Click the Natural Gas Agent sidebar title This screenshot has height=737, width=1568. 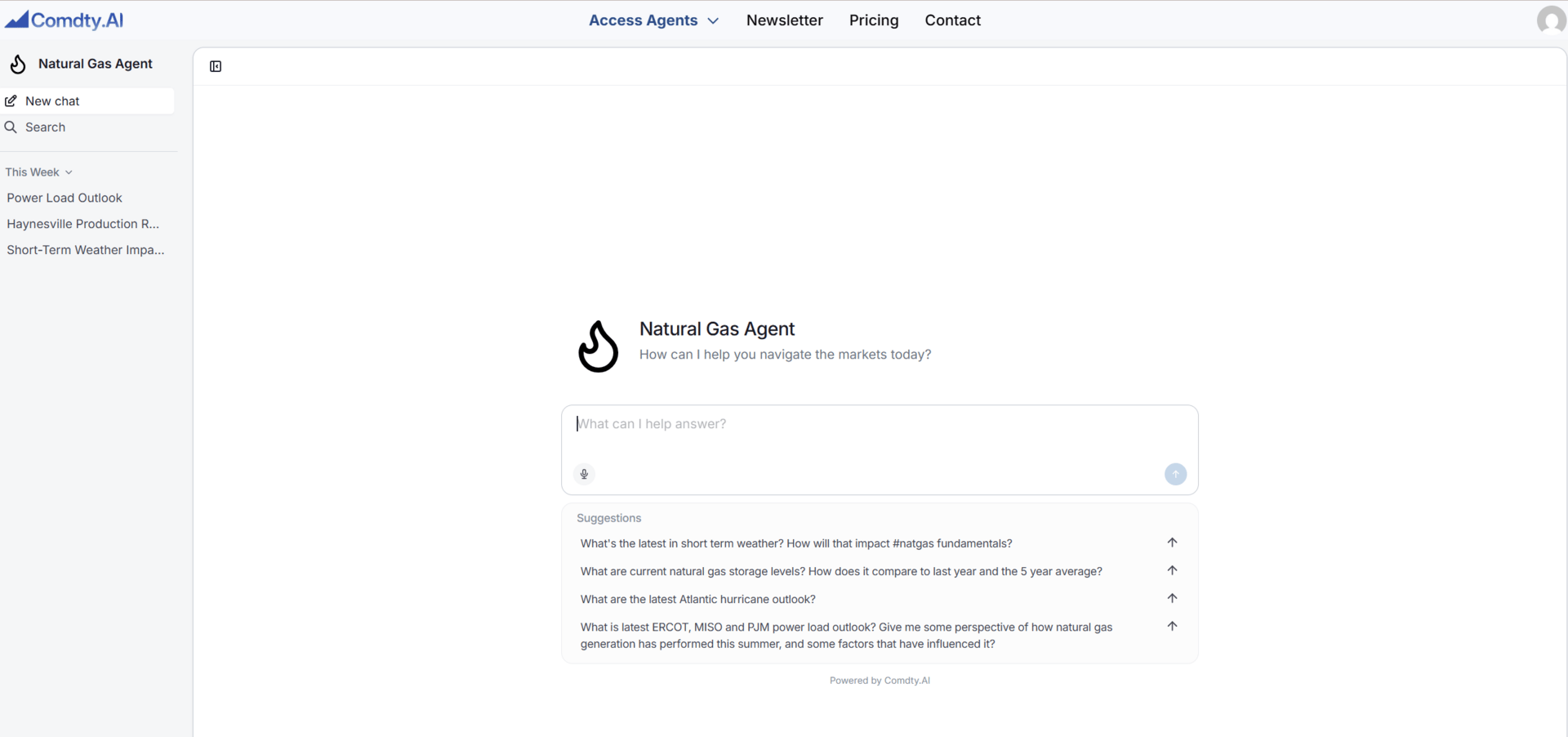tap(96, 64)
